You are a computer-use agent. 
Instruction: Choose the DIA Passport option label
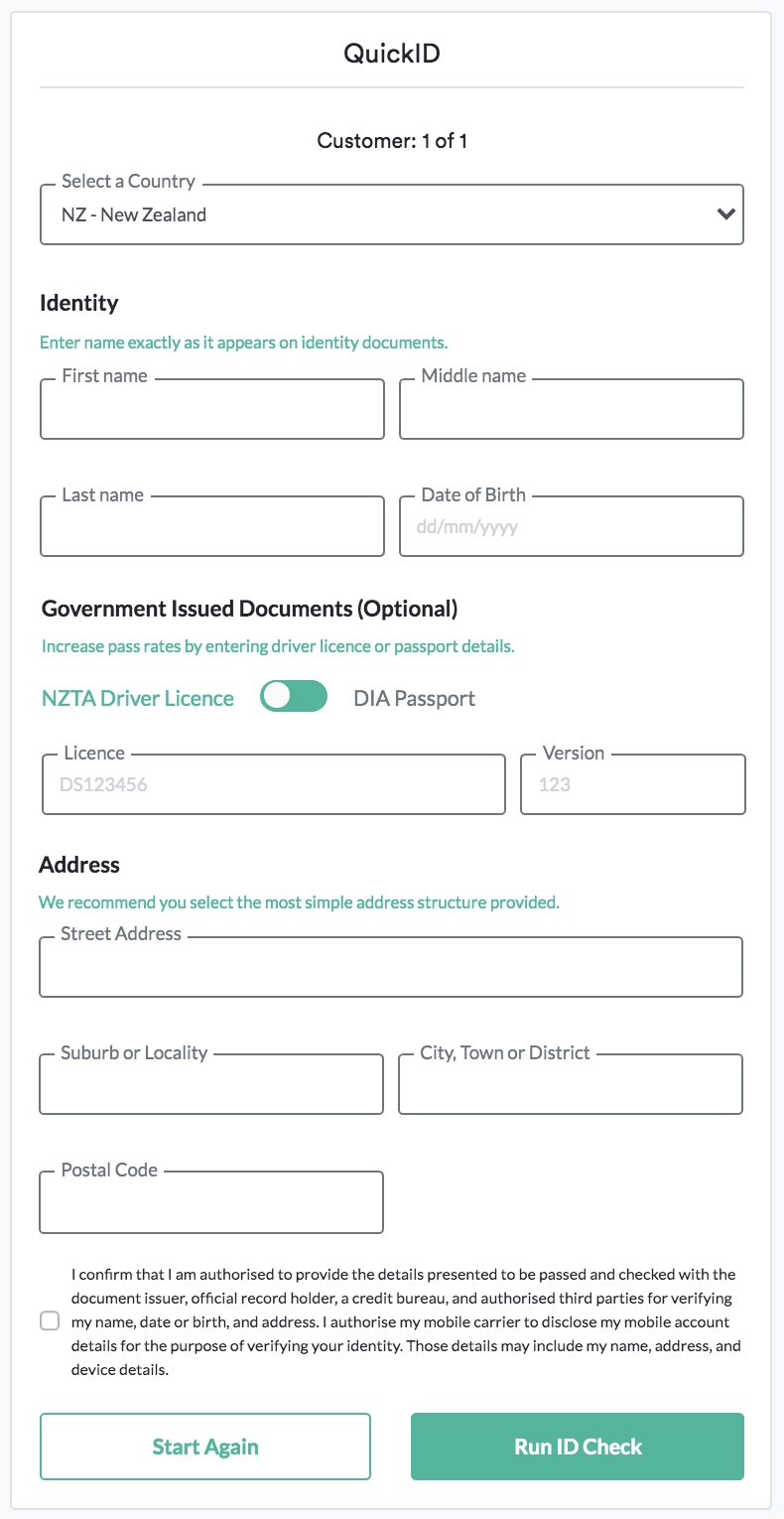[x=414, y=698]
